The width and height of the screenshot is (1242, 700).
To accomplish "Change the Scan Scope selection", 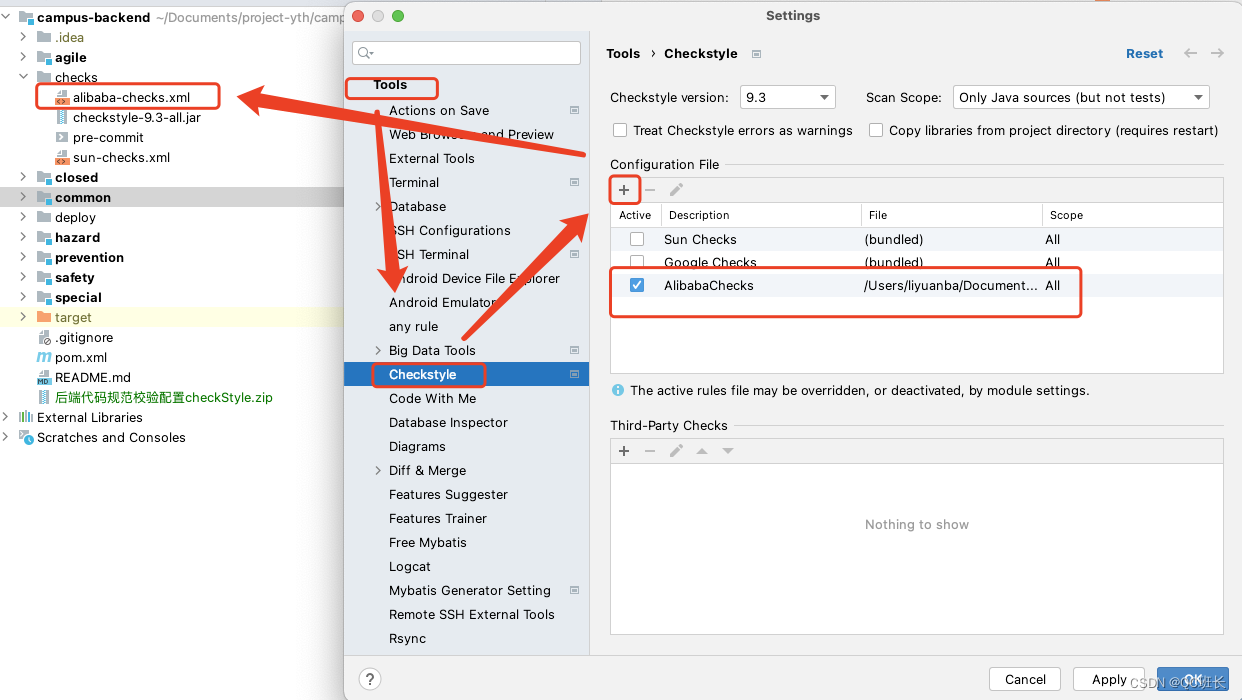I will click(x=1081, y=96).
